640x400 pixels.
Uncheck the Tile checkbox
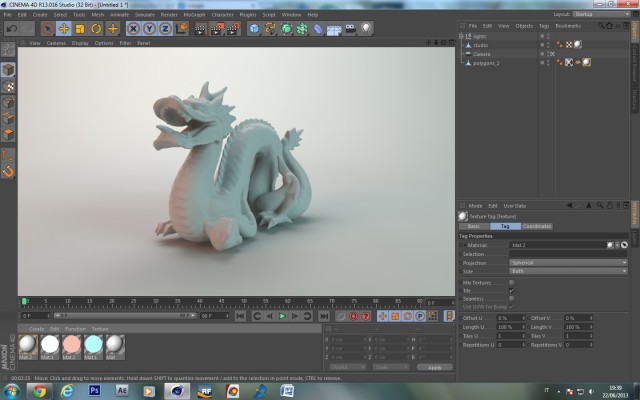coord(511,291)
